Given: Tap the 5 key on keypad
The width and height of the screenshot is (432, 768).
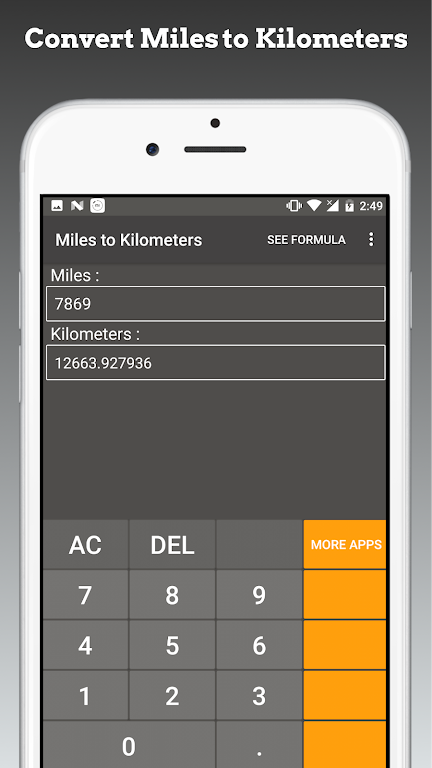Looking at the screenshot, I should click(172, 646).
